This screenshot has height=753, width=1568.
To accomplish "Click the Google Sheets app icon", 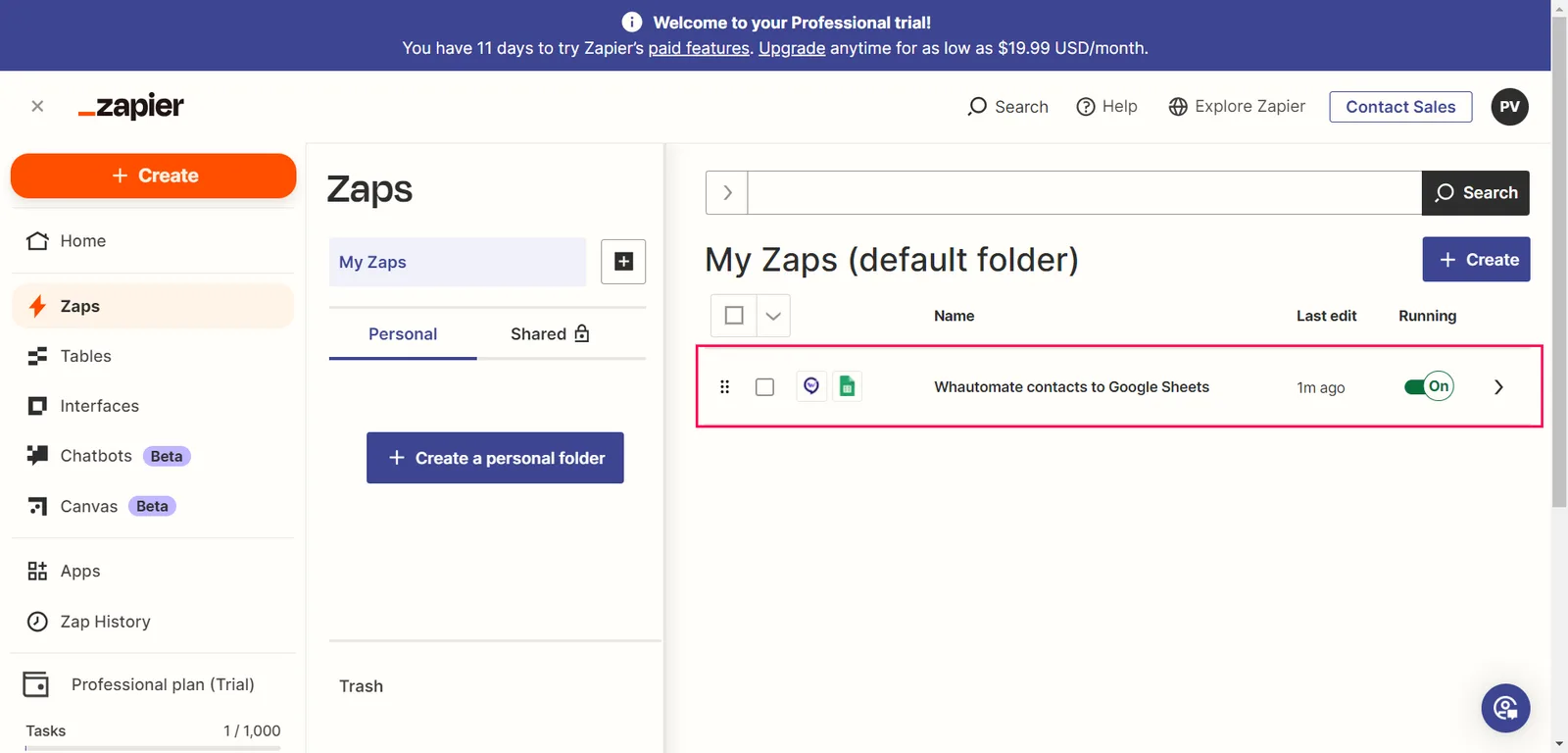I will (848, 386).
